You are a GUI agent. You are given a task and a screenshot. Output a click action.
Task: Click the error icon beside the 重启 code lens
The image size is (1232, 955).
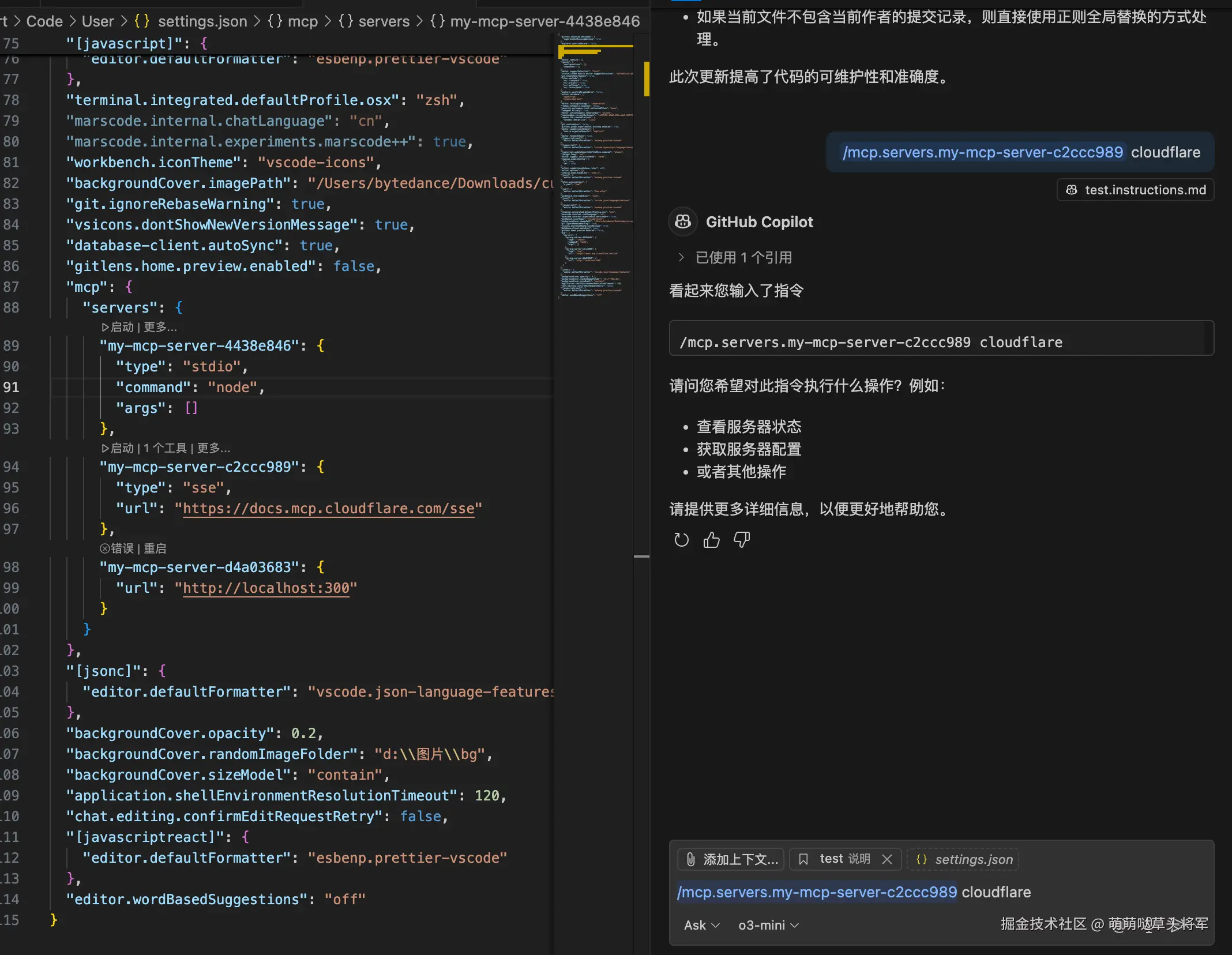click(104, 548)
